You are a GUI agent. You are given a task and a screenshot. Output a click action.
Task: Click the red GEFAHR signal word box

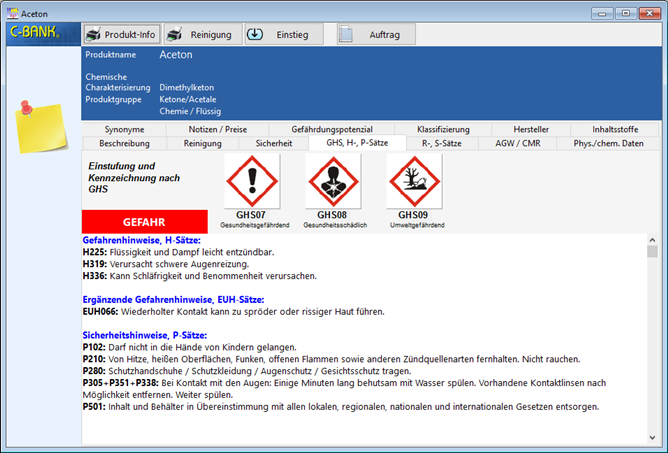(144, 221)
